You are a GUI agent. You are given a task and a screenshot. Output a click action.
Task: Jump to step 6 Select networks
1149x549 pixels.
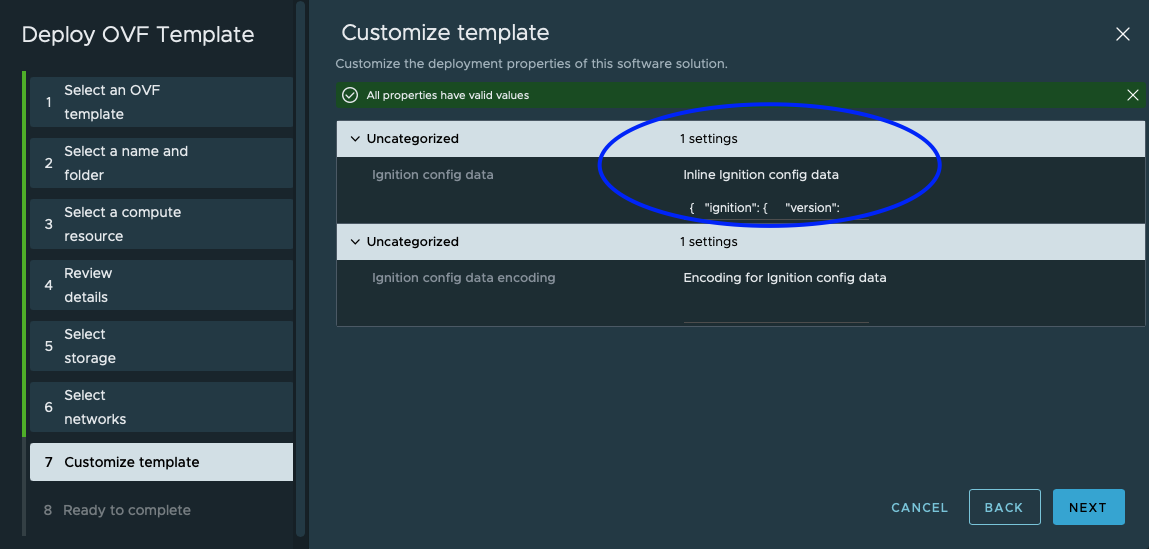(x=161, y=407)
